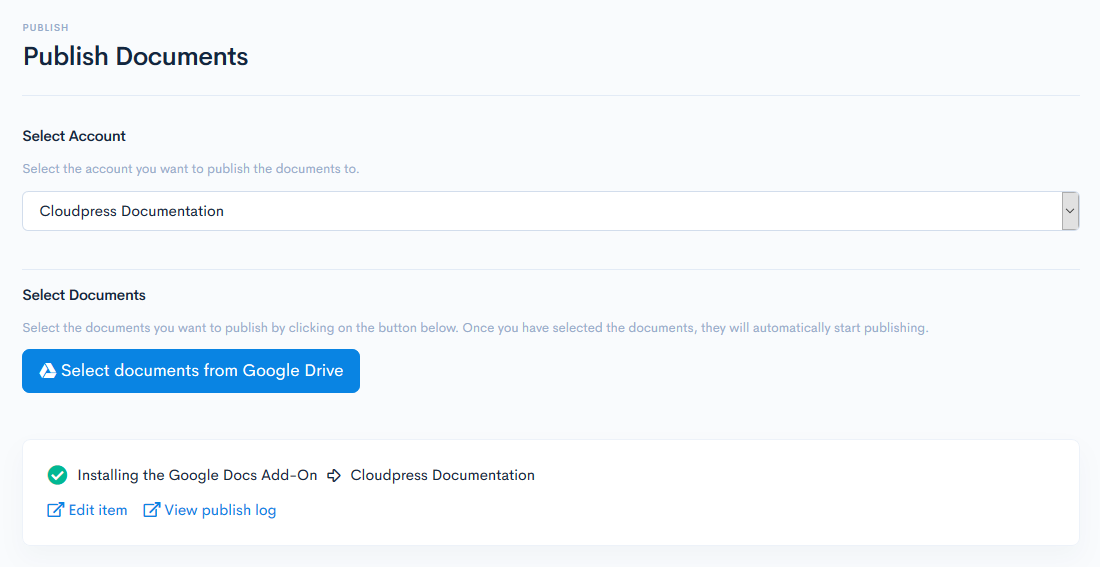This screenshot has height=567, width=1100.
Task: Click the 'Select the documents you want' description
Action: pyautogui.click(x=476, y=328)
